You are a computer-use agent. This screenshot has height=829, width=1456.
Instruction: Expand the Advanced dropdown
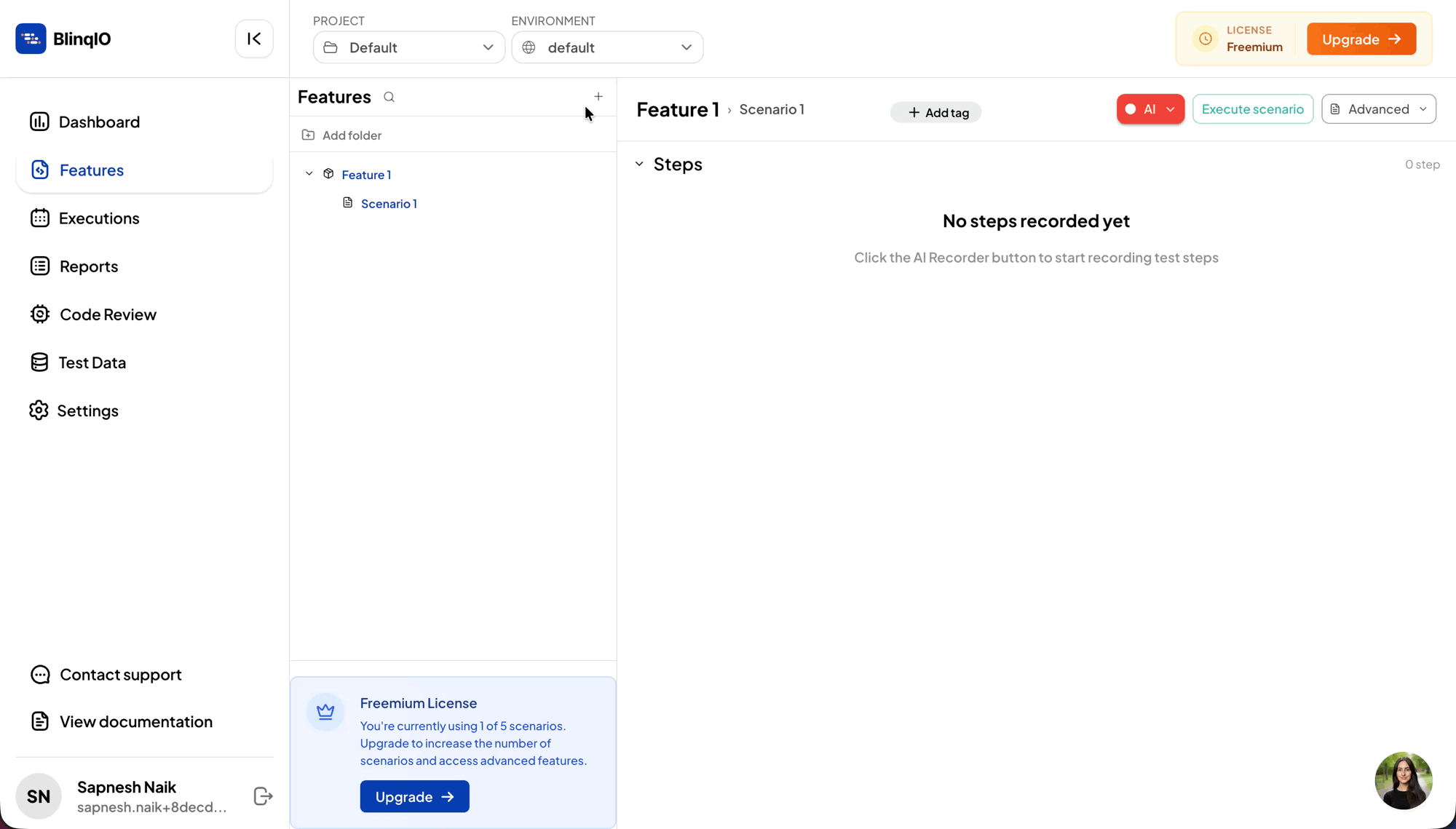pos(1378,109)
